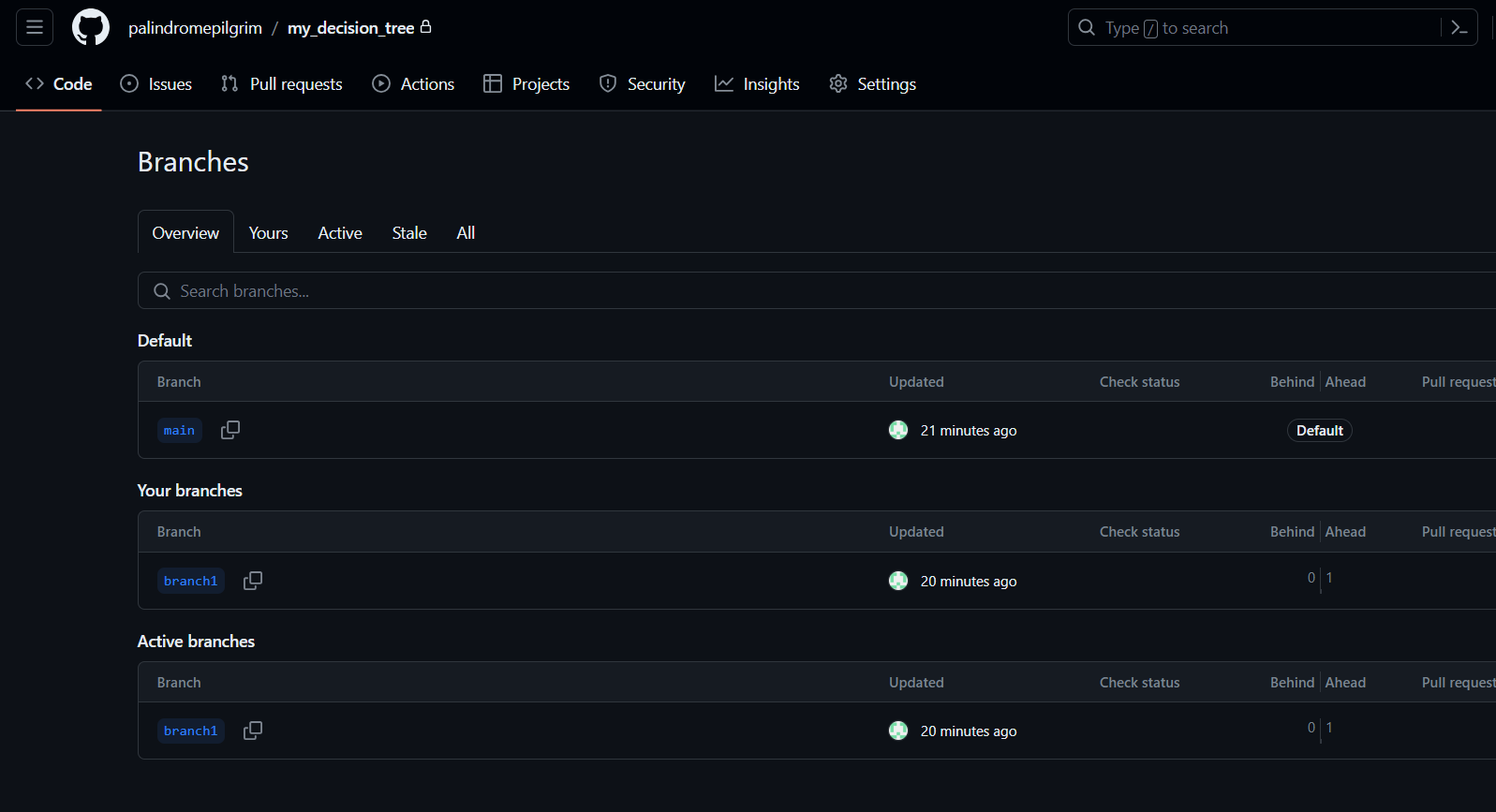
Task: Show Yours branches tab
Action: tap(268, 232)
